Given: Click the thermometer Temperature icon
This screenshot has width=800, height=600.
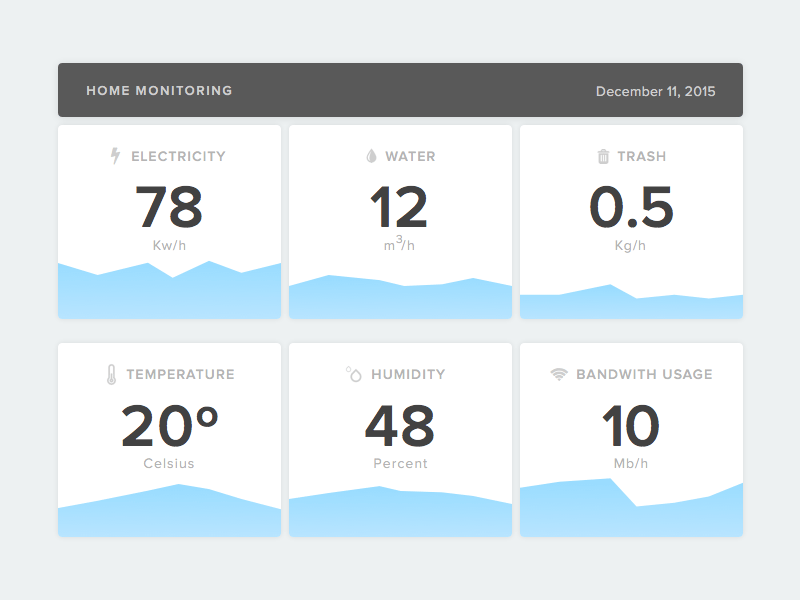Looking at the screenshot, I should (x=111, y=374).
